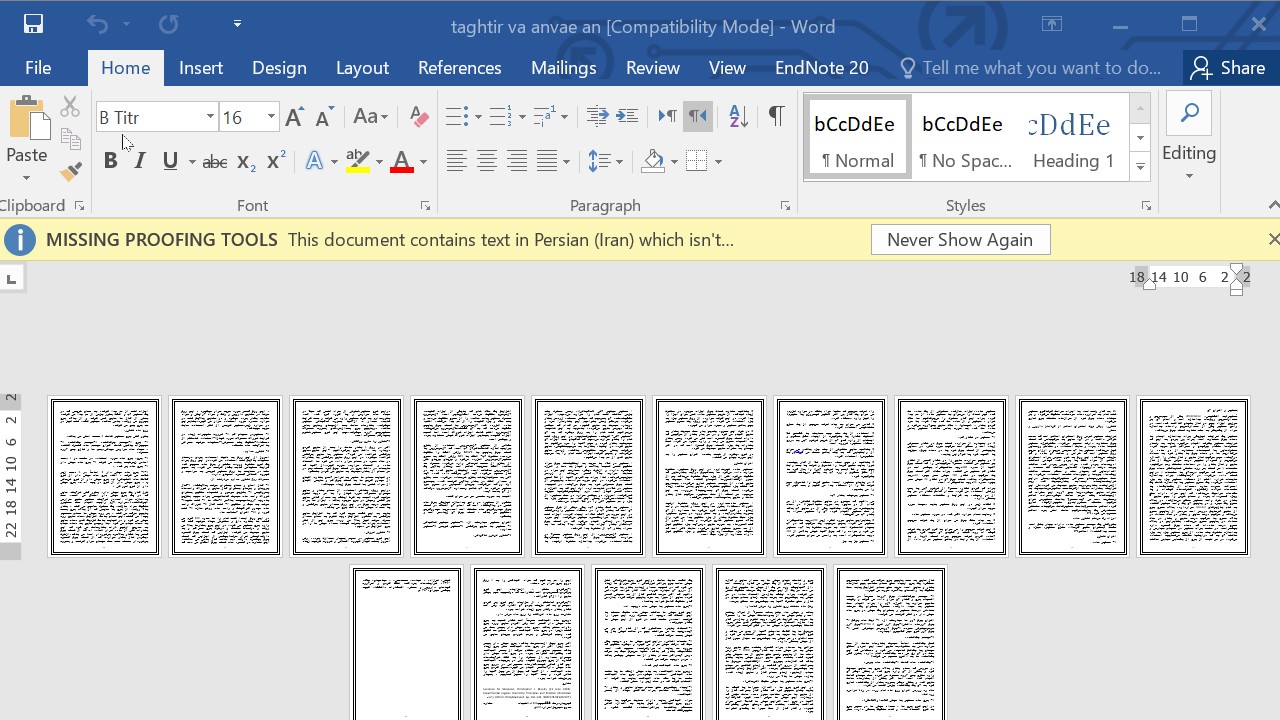Image resolution: width=1280 pixels, height=720 pixels.
Task: Click the Share button
Action: point(1228,68)
